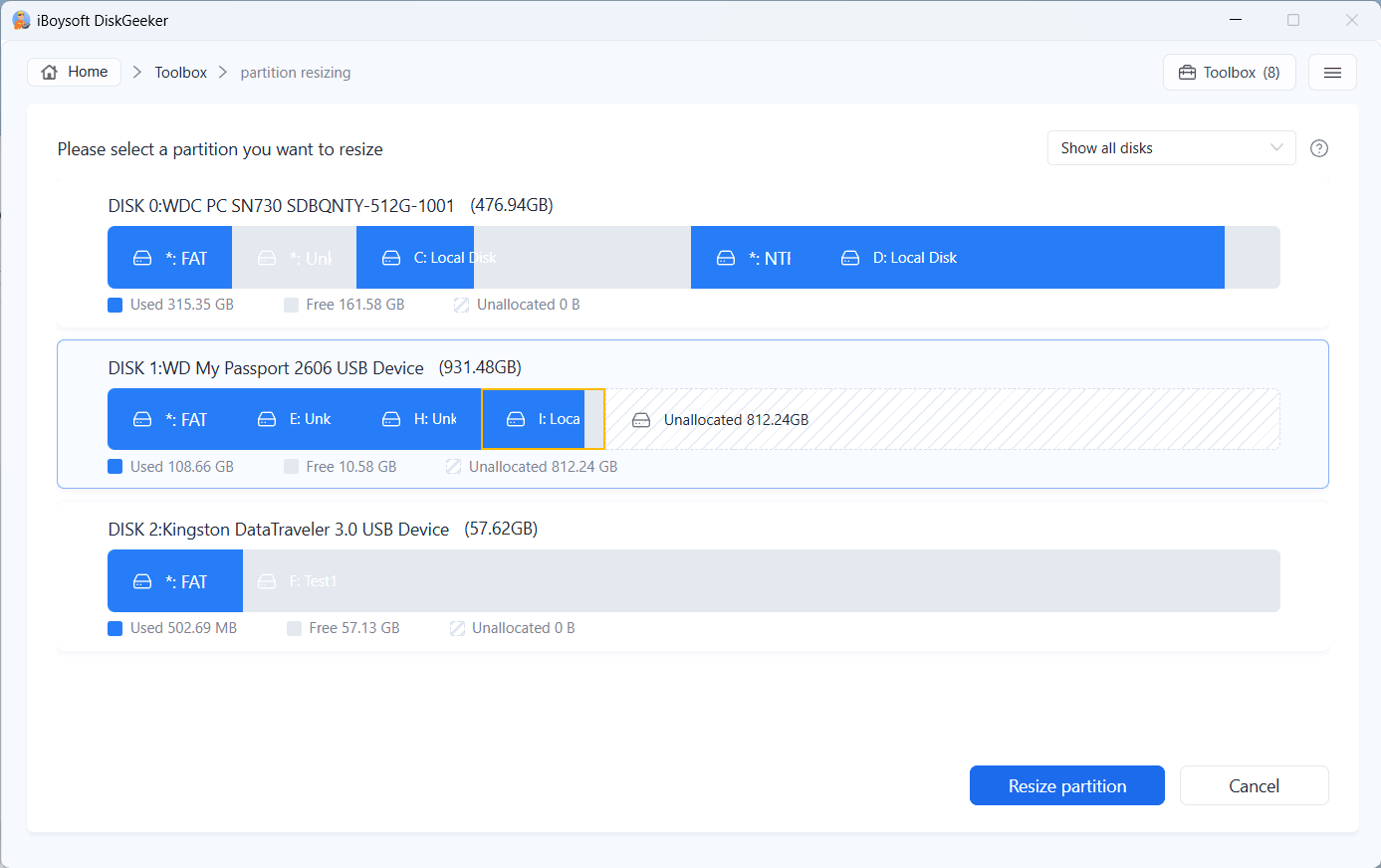Click the (931.48GB) disk size text
1381x868 pixels.
tap(480, 367)
